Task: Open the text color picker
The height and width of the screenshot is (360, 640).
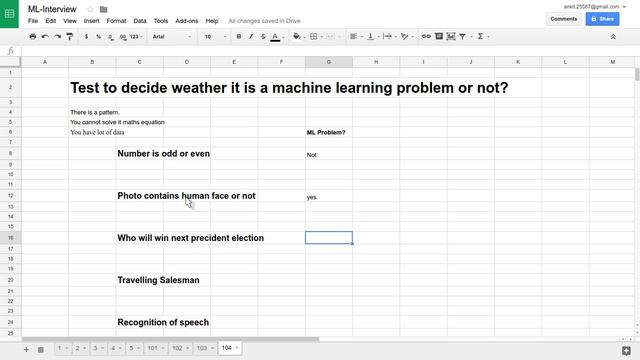Action: (276, 37)
